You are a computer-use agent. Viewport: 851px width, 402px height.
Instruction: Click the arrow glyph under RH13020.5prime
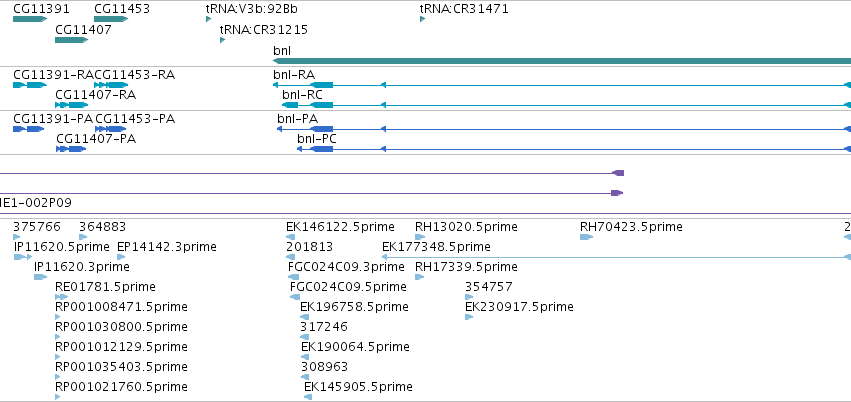point(420,237)
